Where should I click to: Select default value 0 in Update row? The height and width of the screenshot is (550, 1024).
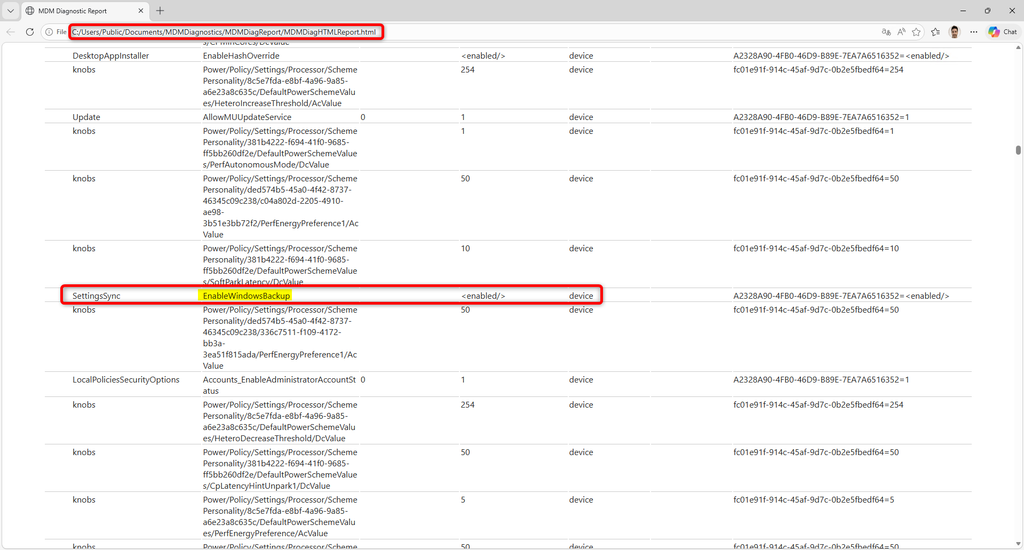click(363, 117)
